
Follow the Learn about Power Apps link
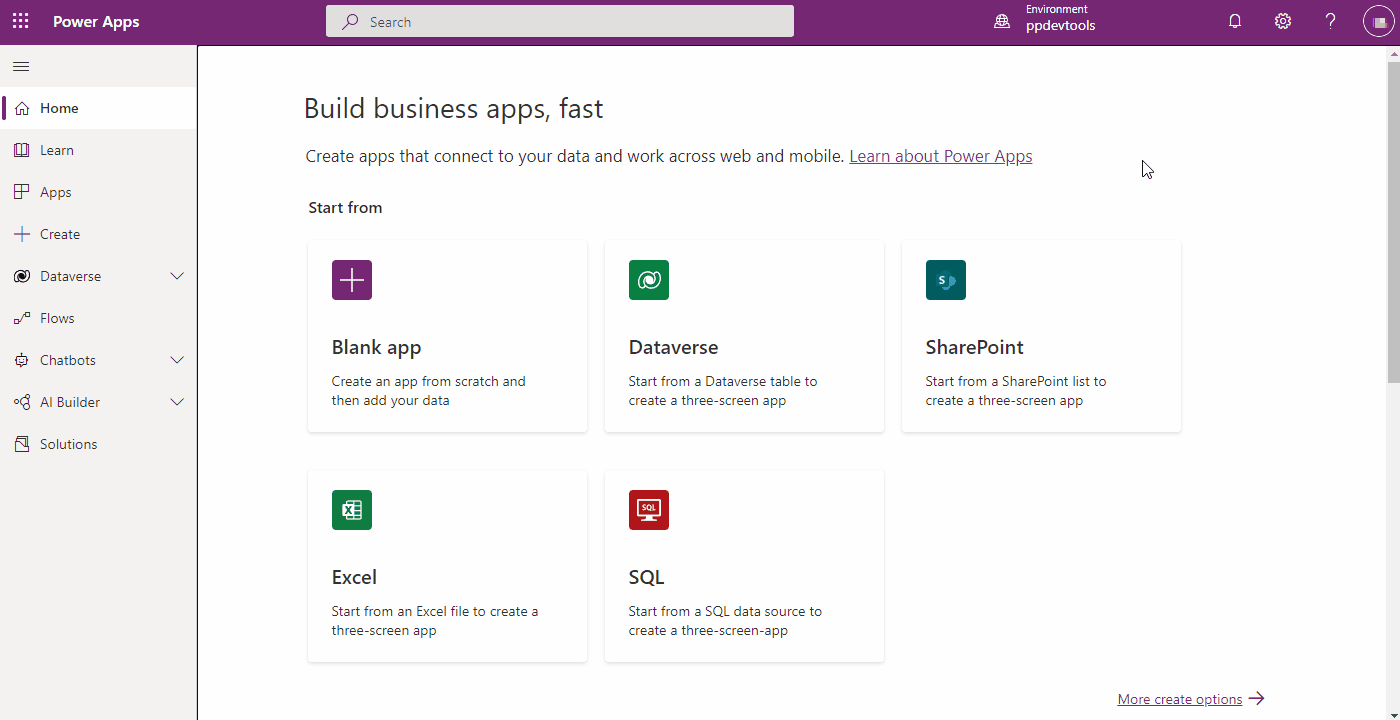[940, 156]
